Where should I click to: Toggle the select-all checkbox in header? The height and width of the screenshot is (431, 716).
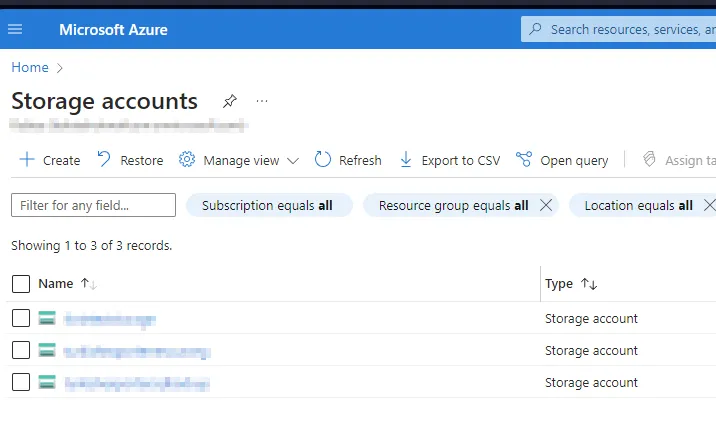pyautogui.click(x=21, y=284)
